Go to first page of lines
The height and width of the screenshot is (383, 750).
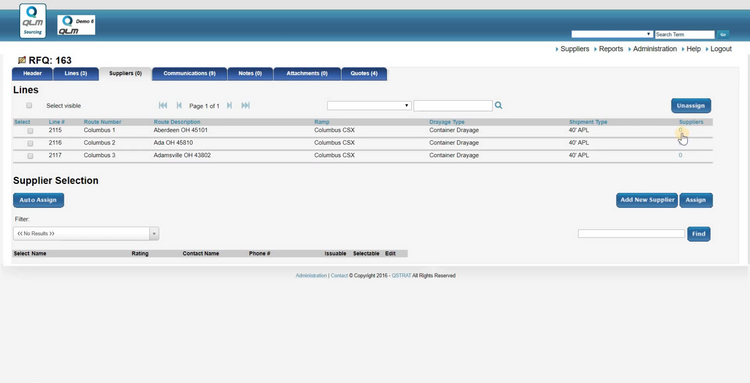click(163, 105)
